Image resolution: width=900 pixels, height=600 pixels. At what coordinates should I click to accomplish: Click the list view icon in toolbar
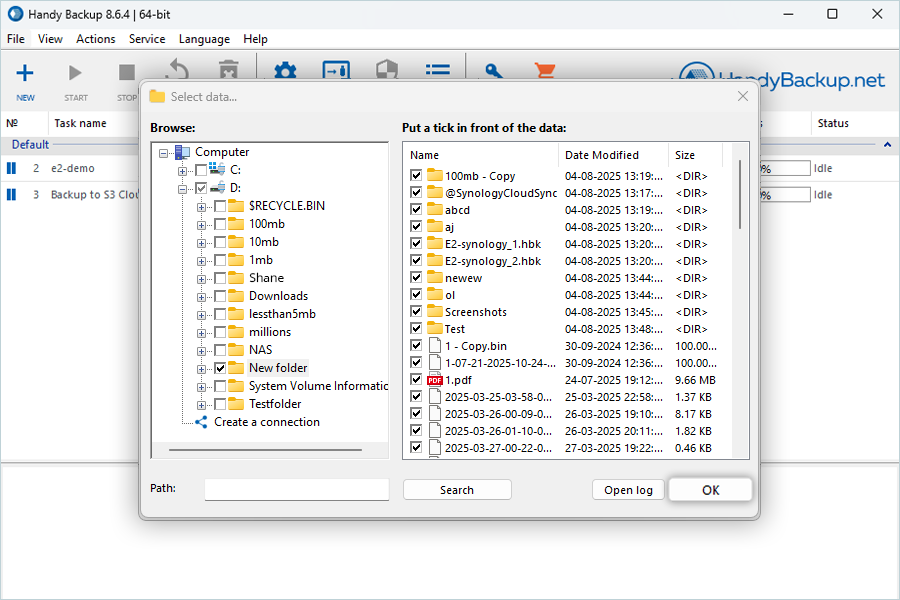437,70
